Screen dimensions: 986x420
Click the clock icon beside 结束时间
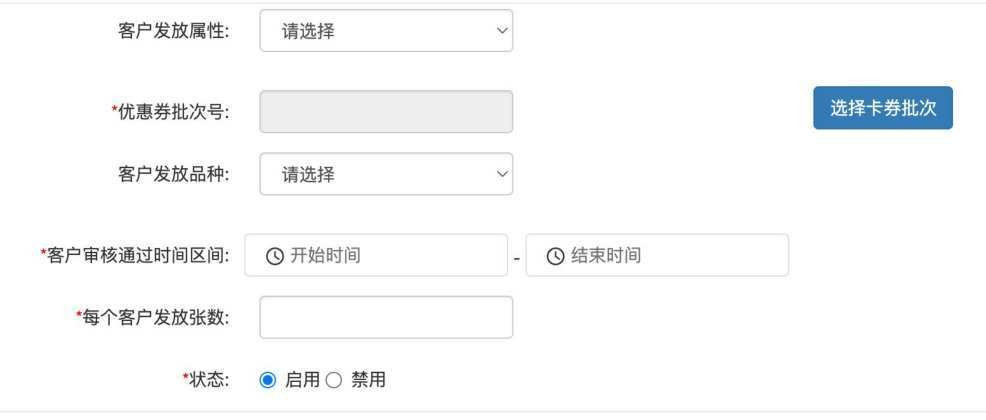click(x=555, y=256)
